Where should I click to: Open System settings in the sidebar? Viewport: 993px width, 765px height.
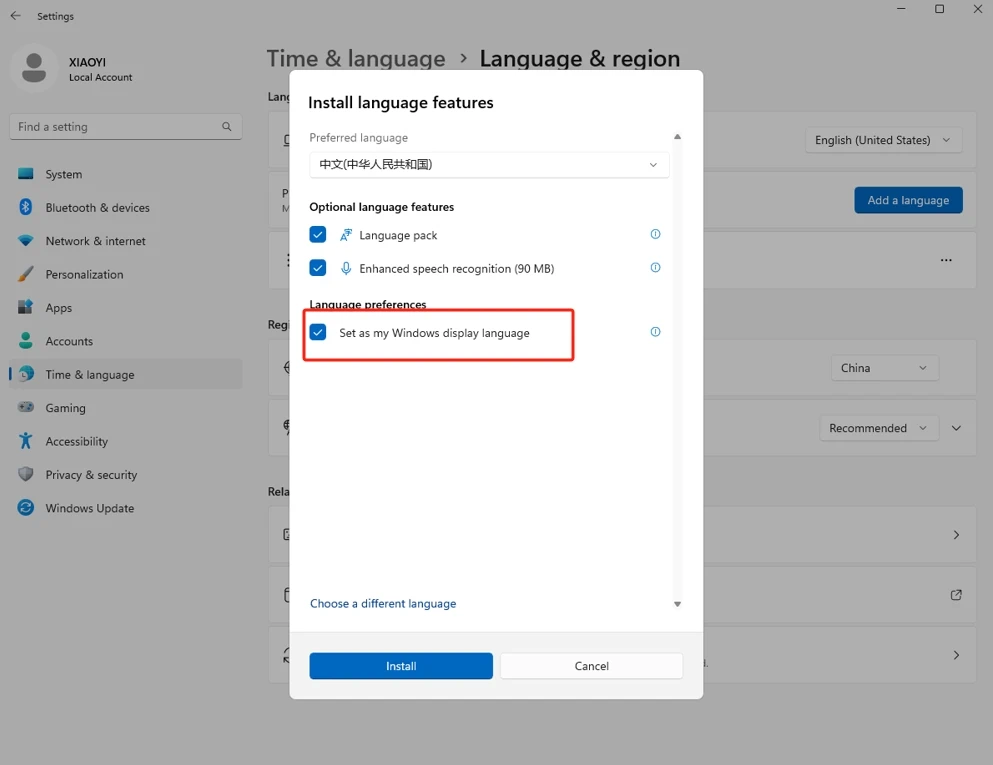125,174
